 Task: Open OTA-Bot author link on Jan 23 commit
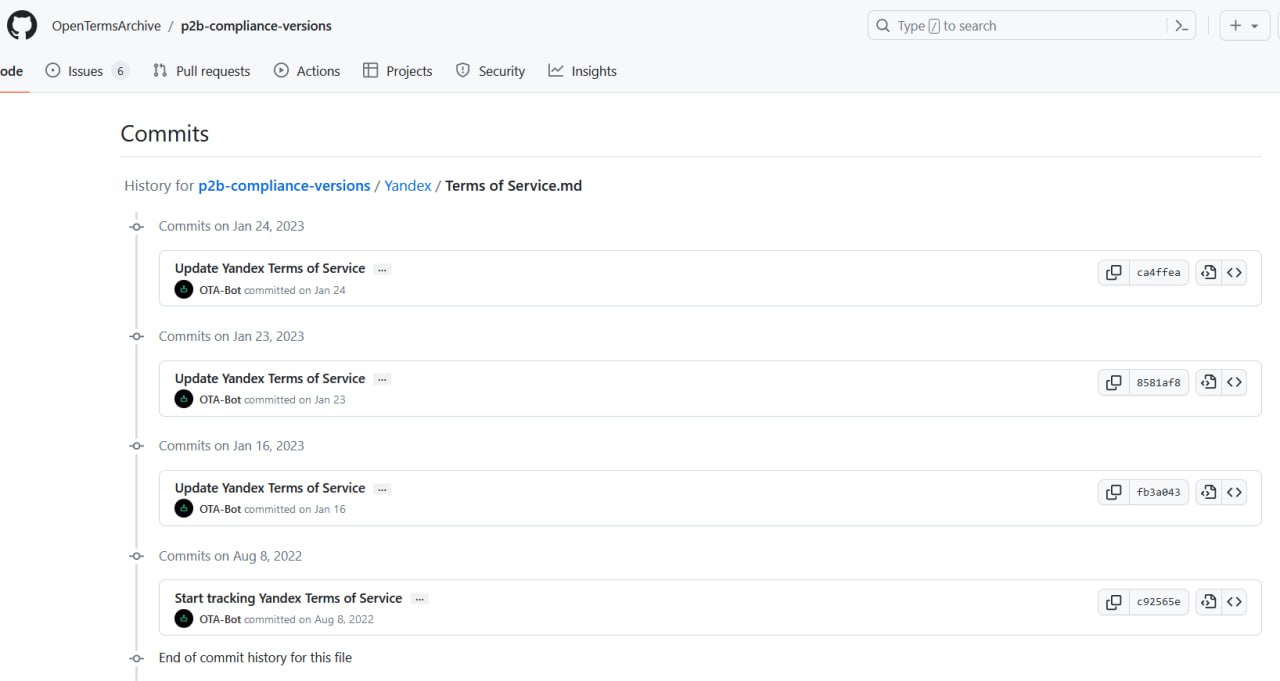[220, 400]
